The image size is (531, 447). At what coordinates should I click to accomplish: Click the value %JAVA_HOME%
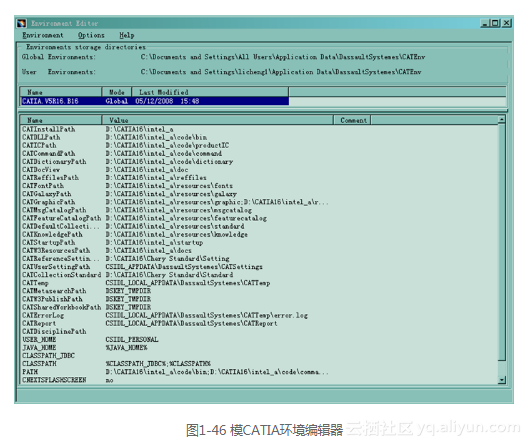[126, 348]
